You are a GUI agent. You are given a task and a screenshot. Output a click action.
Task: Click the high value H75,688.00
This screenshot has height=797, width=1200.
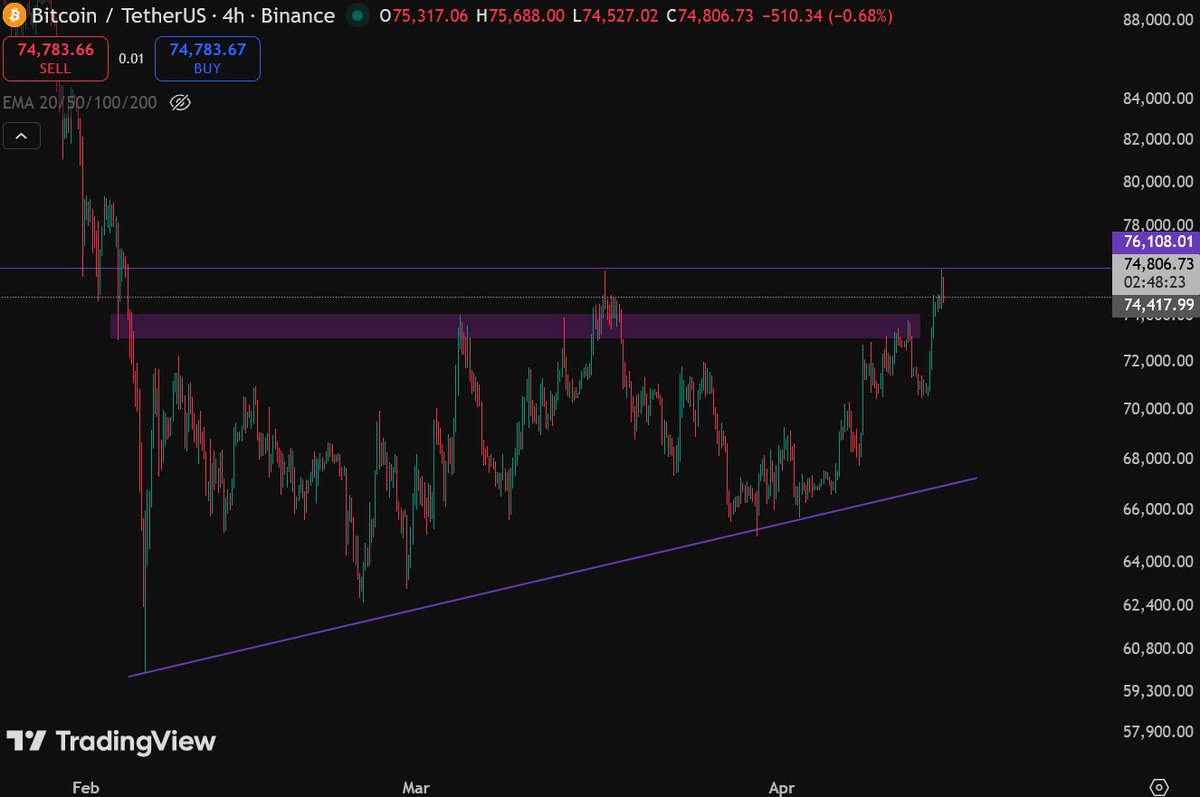[x=520, y=16]
